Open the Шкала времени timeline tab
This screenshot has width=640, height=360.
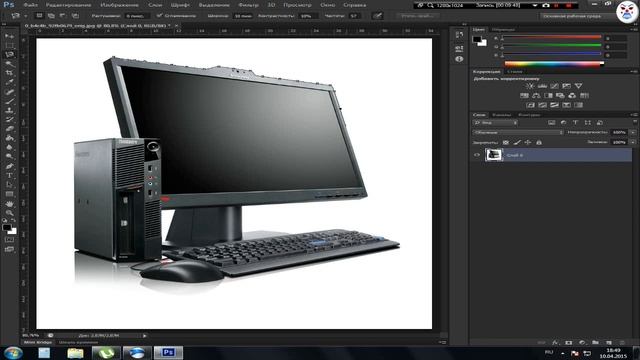[x=78, y=342]
